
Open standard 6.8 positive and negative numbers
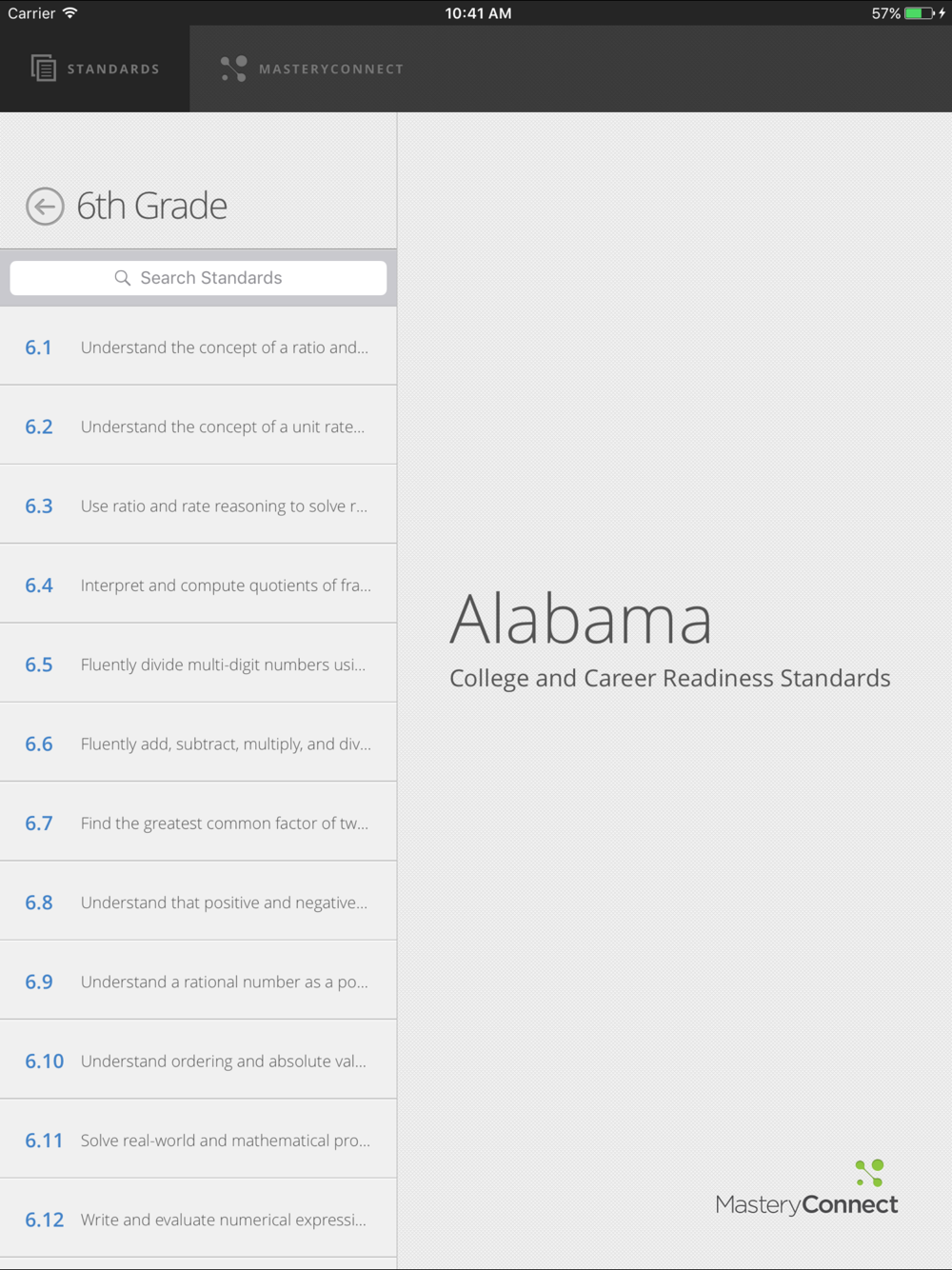coord(198,902)
